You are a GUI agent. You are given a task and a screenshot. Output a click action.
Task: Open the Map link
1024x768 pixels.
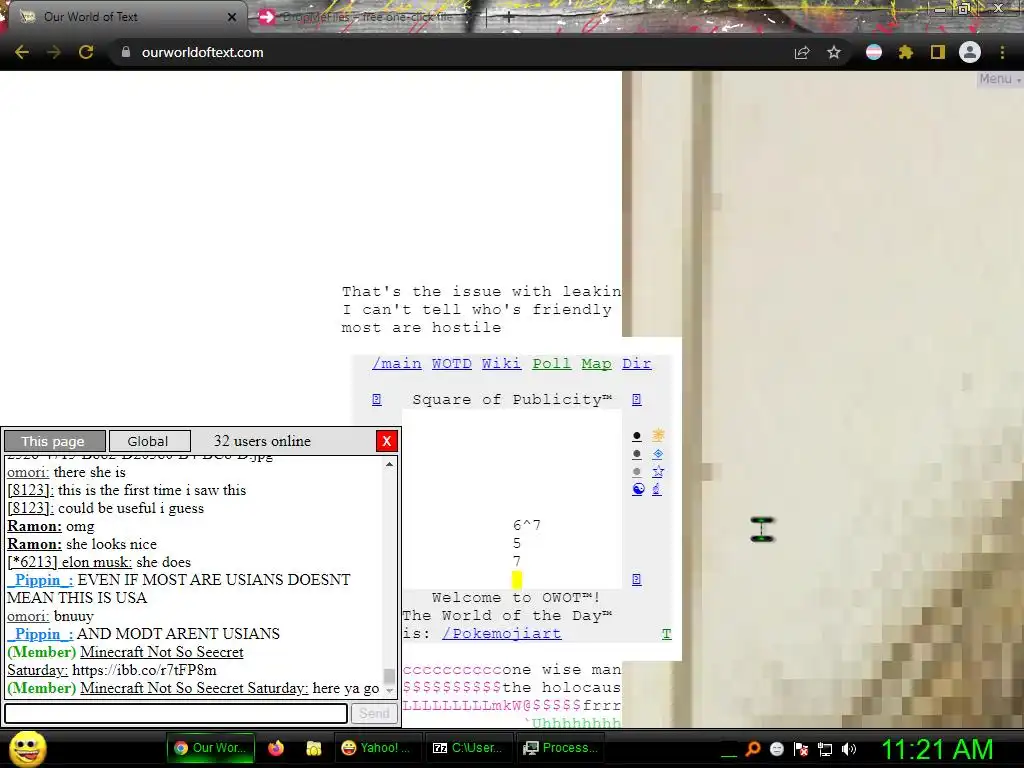pyautogui.click(x=596, y=363)
